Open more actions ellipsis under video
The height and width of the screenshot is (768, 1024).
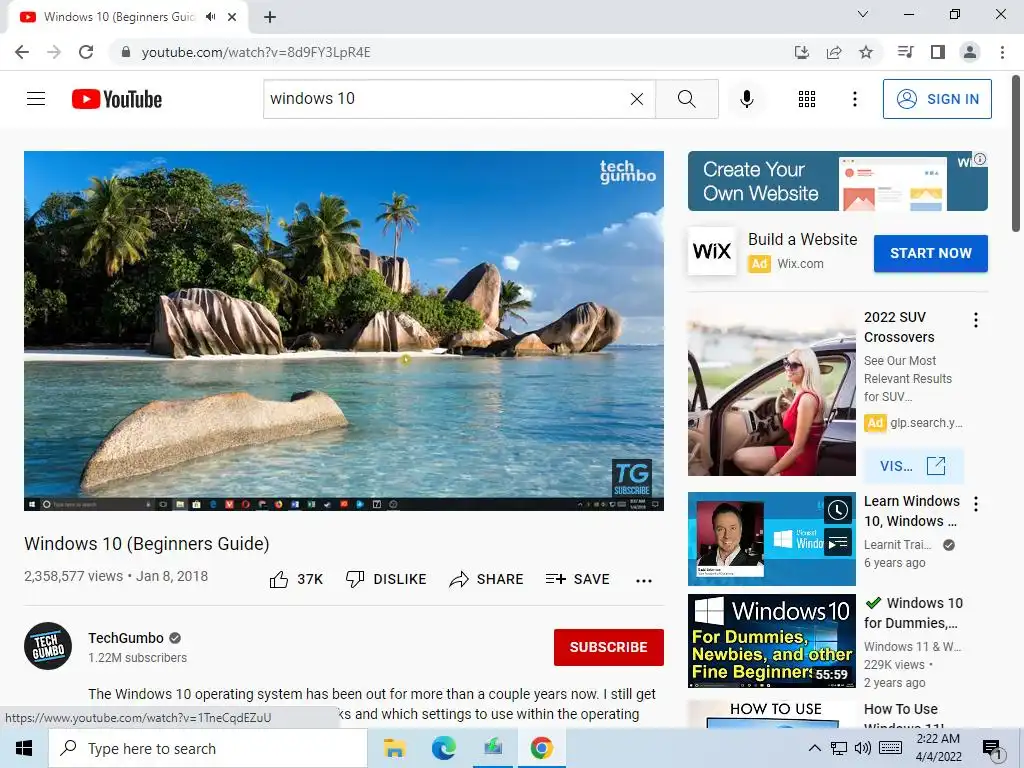click(x=644, y=581)
